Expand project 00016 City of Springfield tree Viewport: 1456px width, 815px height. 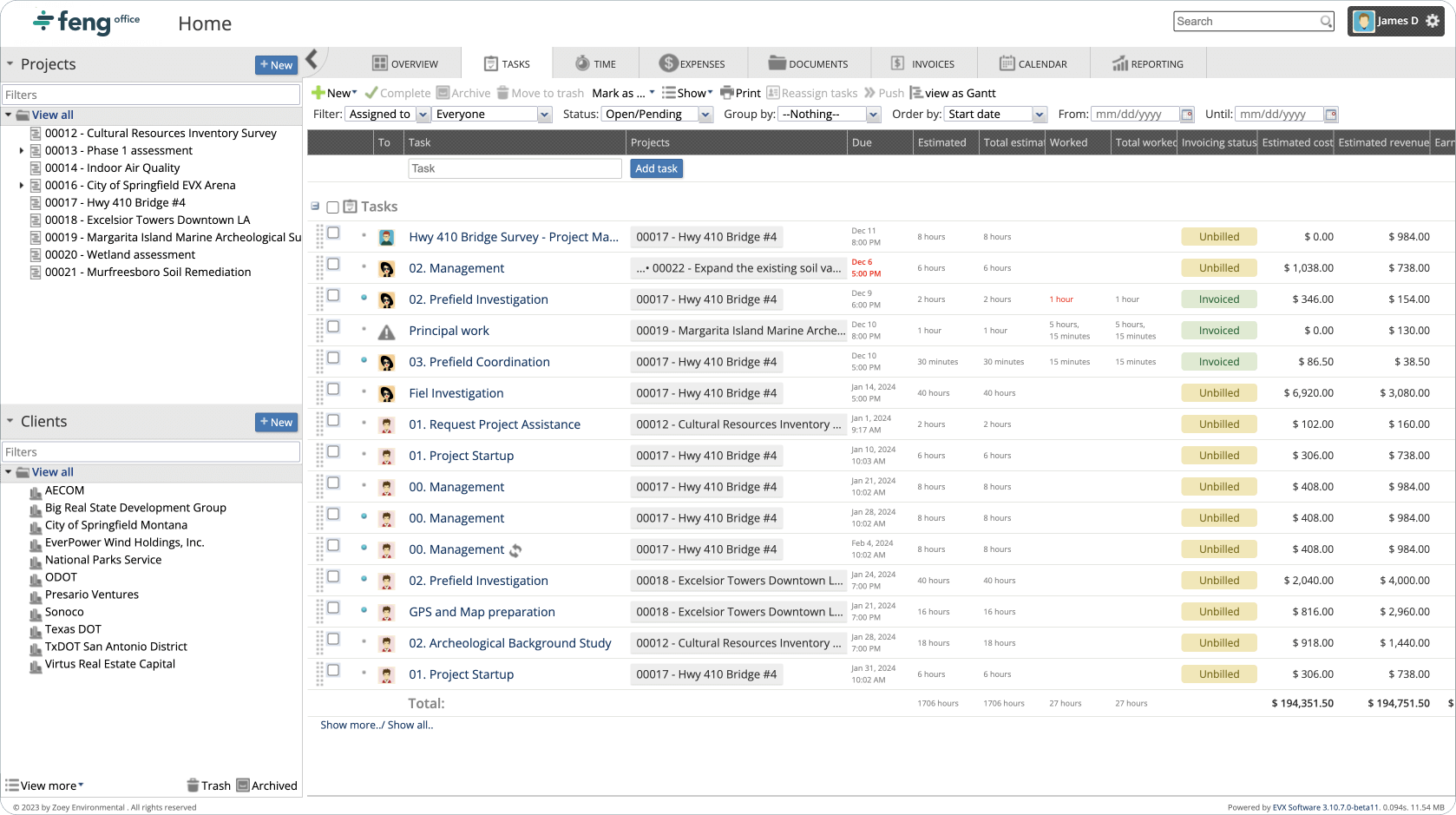click(22, 185)
